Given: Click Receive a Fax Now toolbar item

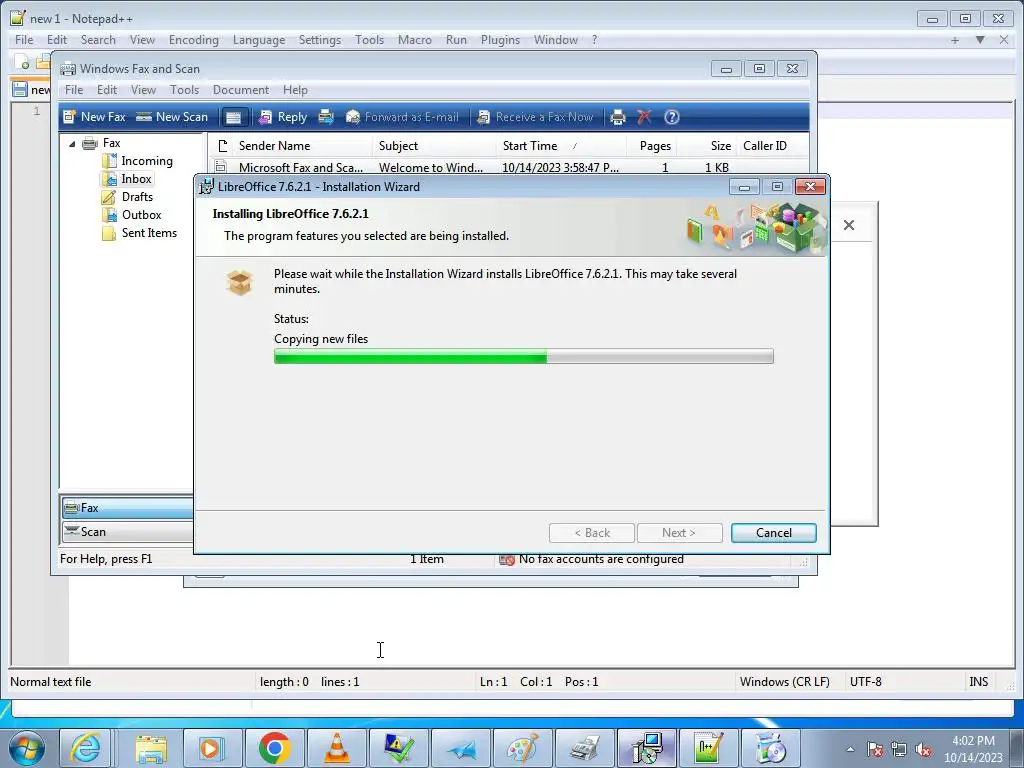Looking at the screenshot, I should click(536, 117).
